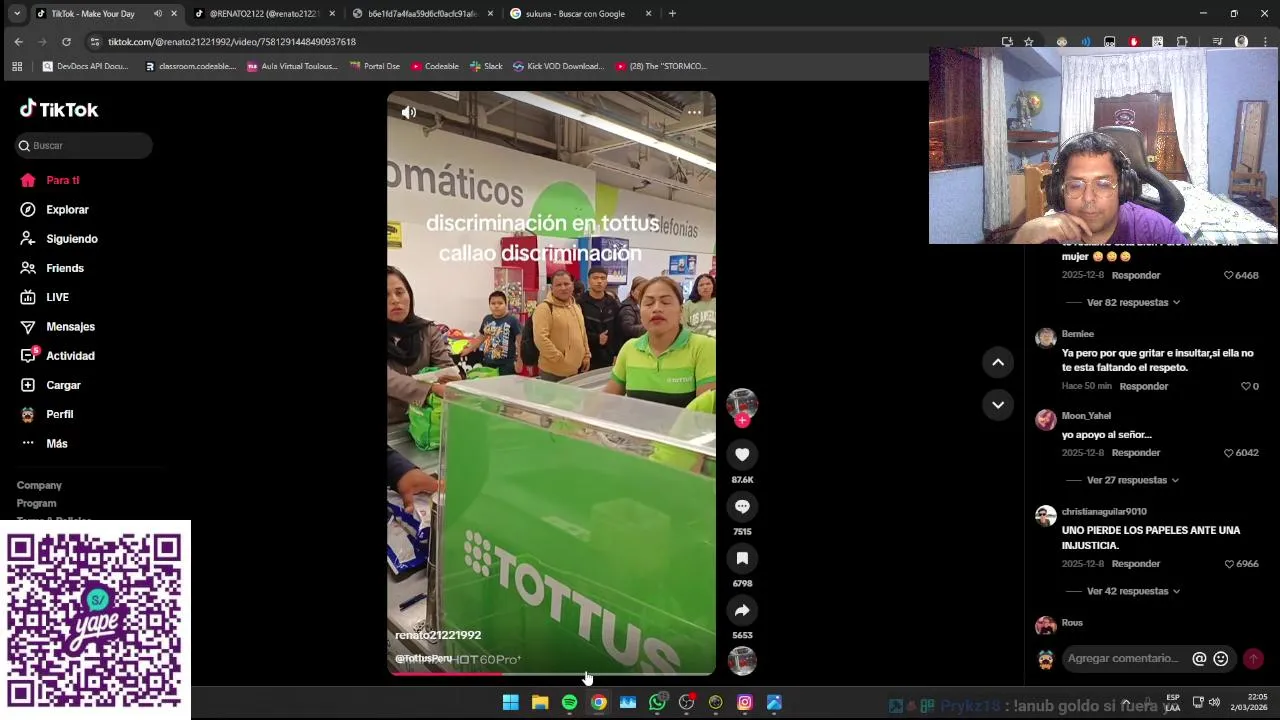Bookmark page with star icon
1280x720 pixels.
coord(1028,42)
